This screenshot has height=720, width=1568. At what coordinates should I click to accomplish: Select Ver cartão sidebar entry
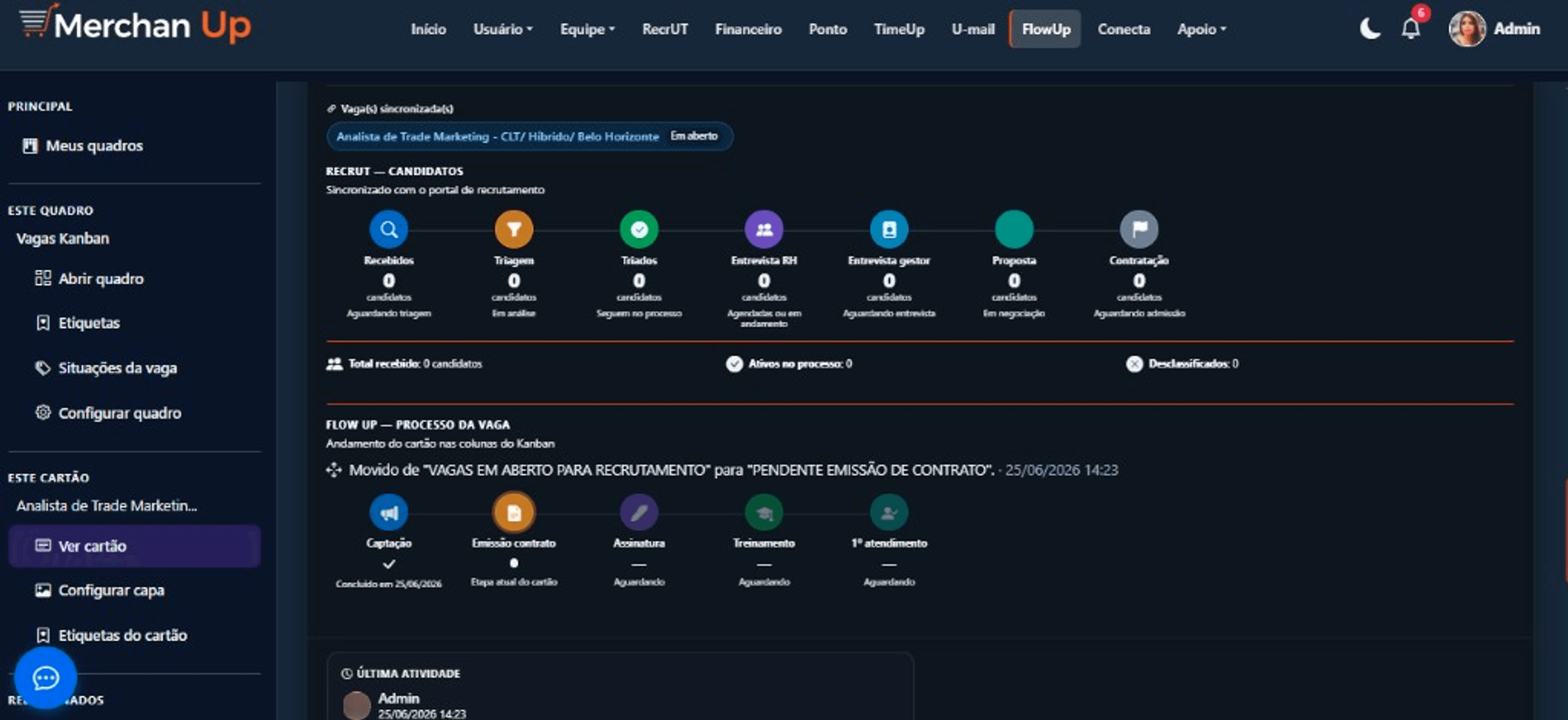pyautogui.click(x=134, y=546)
